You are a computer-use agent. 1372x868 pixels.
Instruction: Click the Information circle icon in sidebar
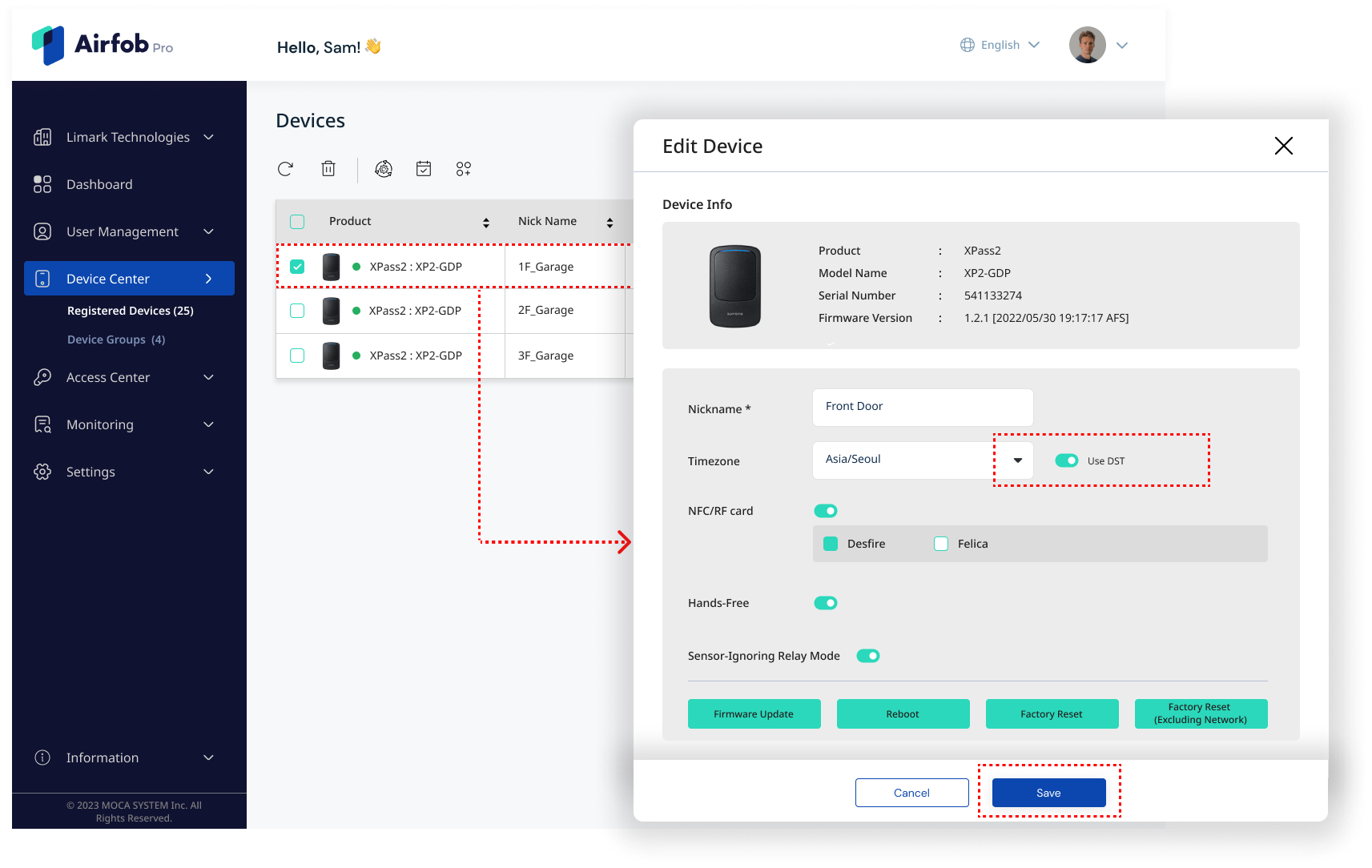pos(42,757)
